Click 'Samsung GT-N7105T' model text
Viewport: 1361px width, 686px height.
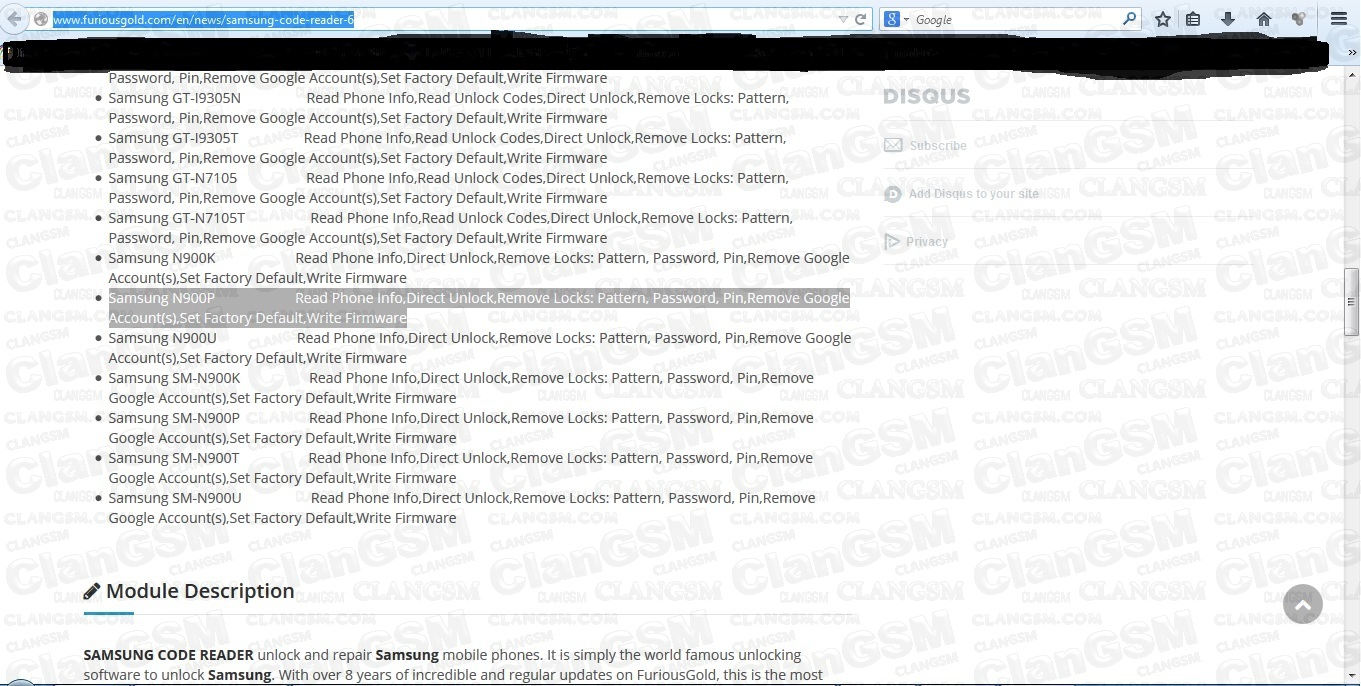(177, 218)
